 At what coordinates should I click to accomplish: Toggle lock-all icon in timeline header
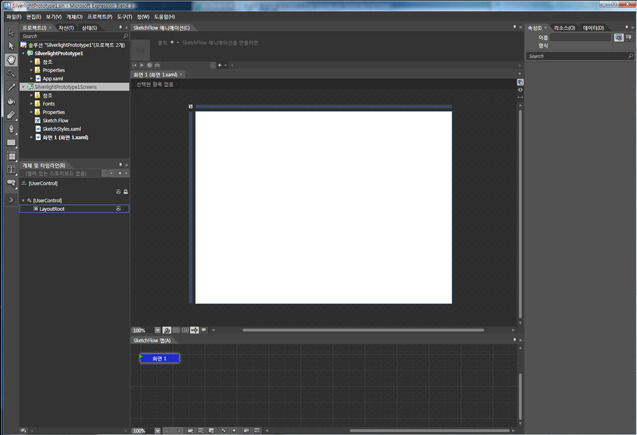point(126,191)
